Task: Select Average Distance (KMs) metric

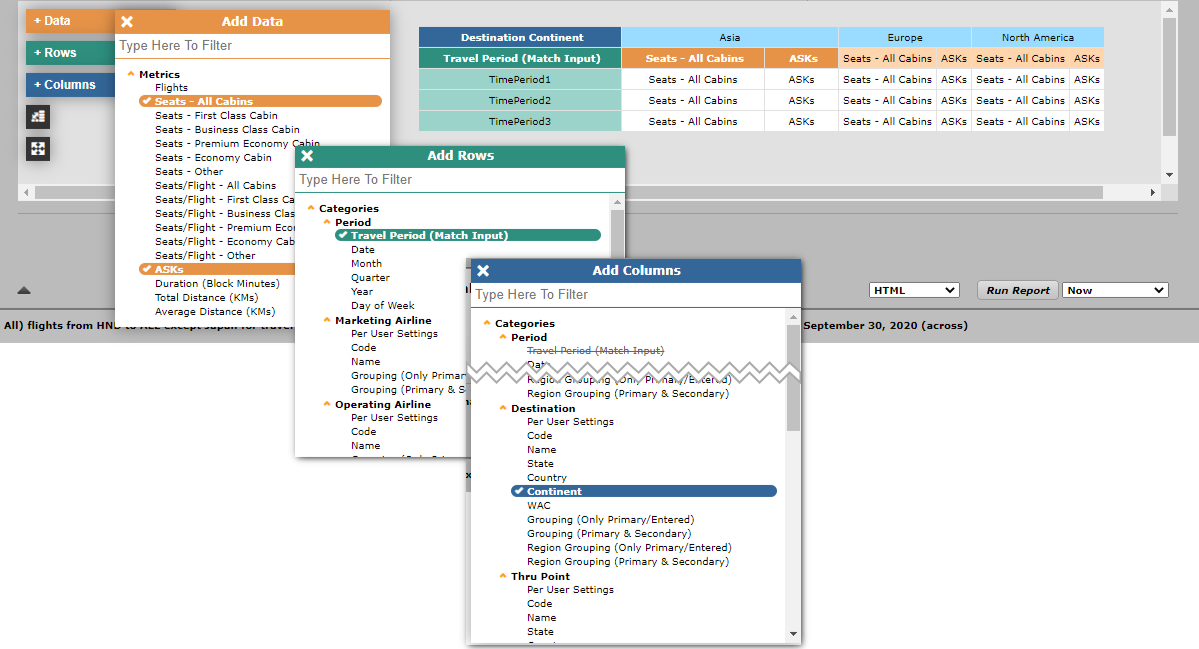Action: click(215, 312)
